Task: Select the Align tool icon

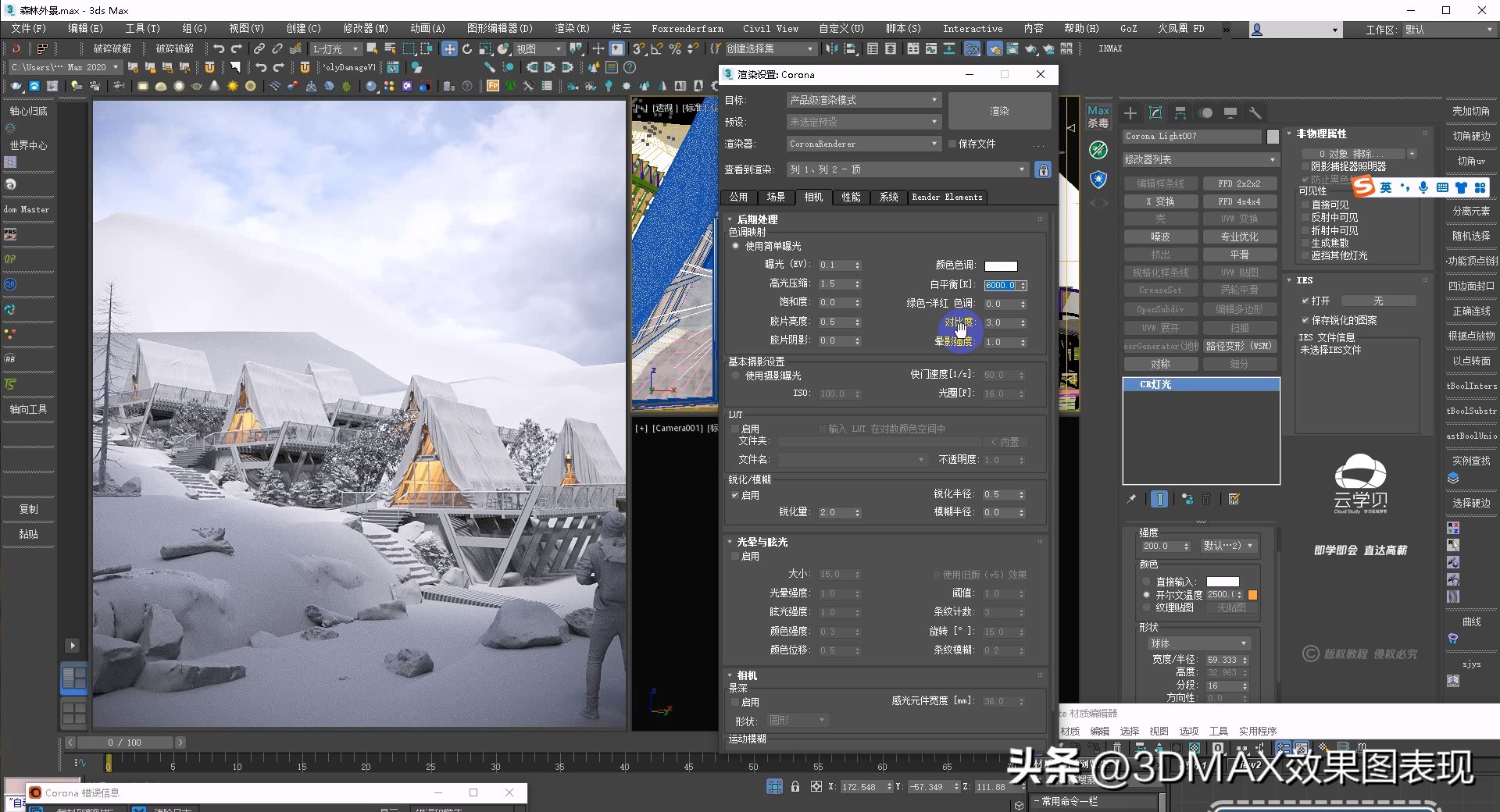Action: [849, 48]
